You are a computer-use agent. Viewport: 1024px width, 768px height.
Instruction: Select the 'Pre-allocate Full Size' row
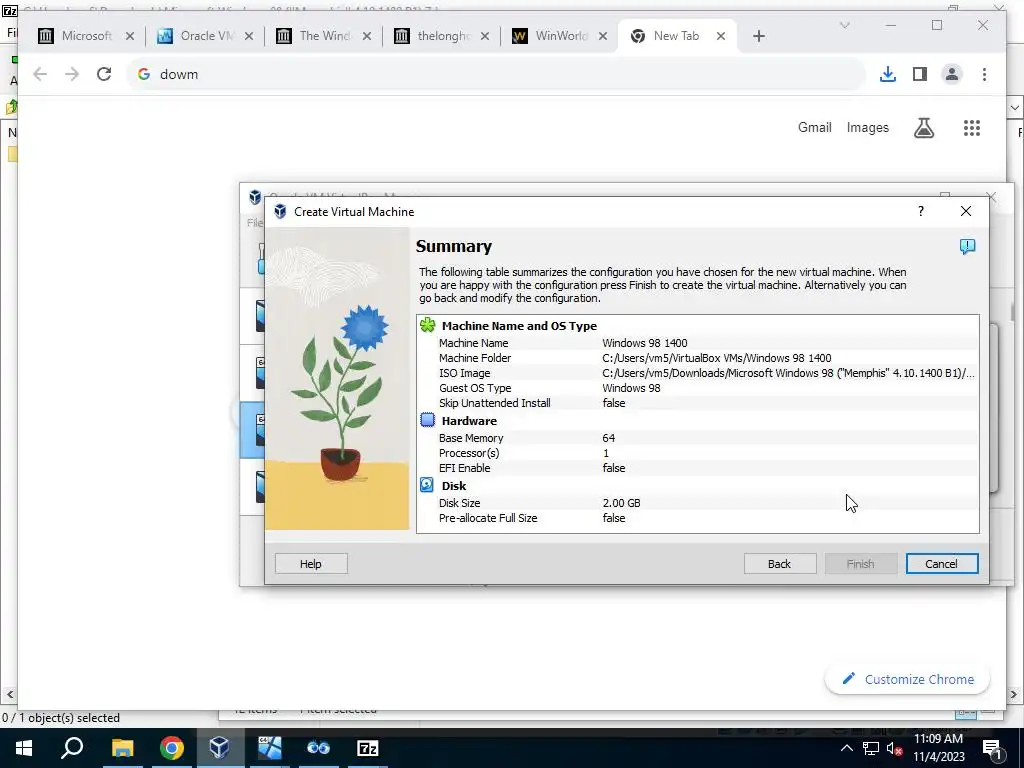[x=697, y=518]
